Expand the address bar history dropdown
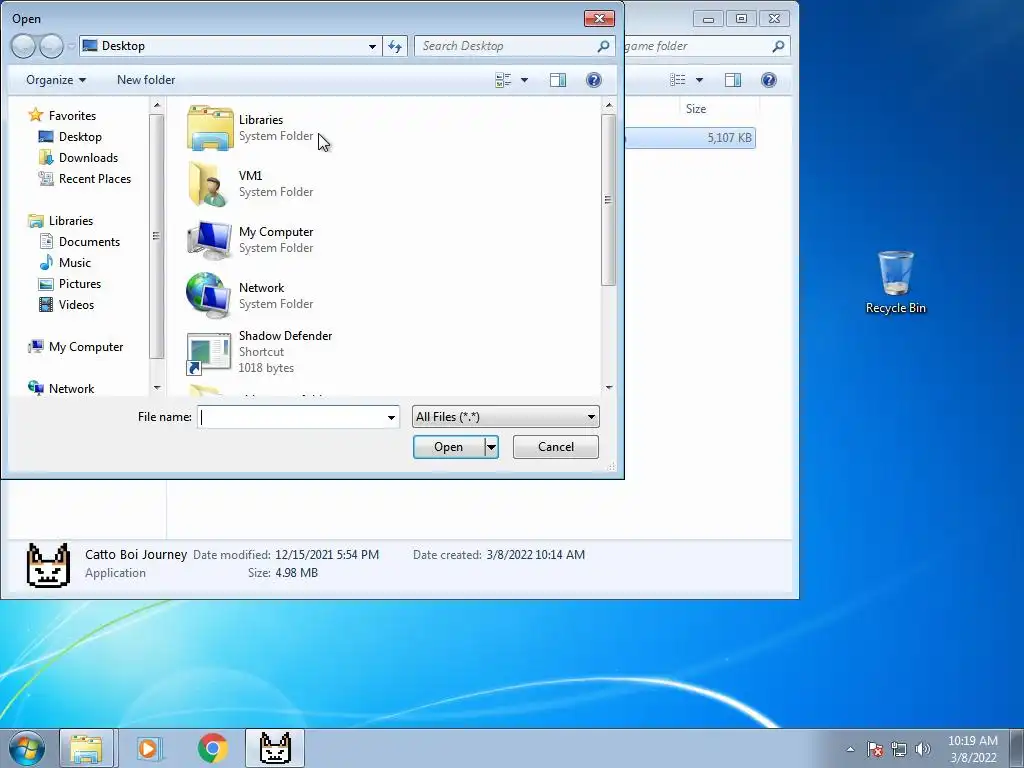1024x768 pixels. [372, 46]
